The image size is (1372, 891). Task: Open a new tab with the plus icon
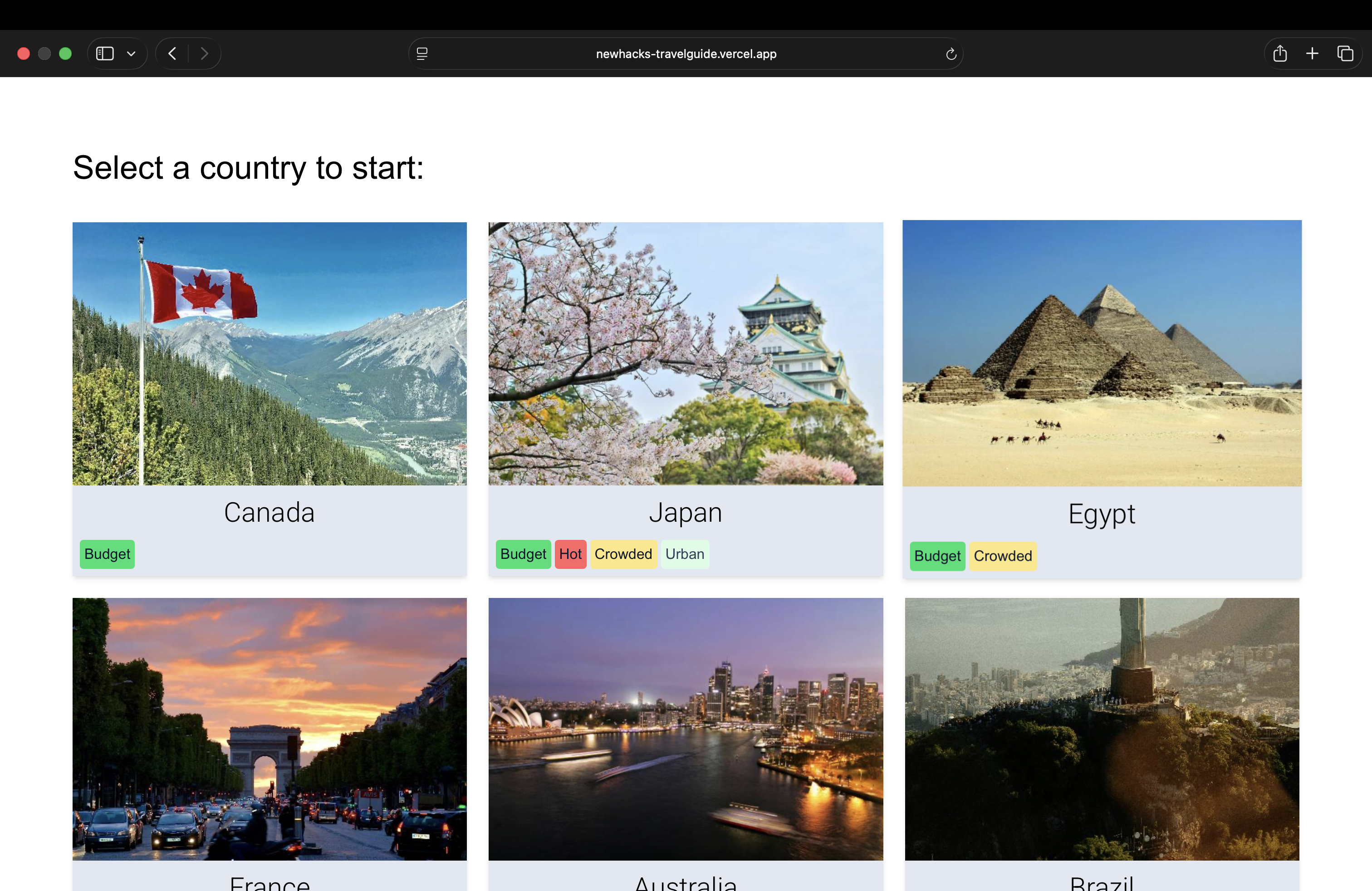point(1312,54)
